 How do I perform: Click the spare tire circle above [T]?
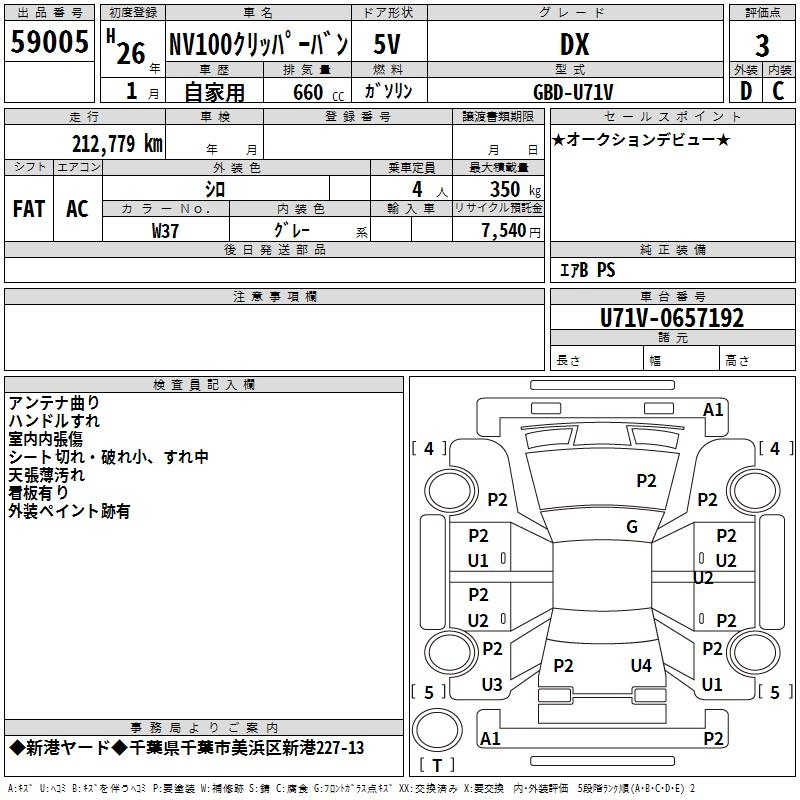[x=434, y=732]
